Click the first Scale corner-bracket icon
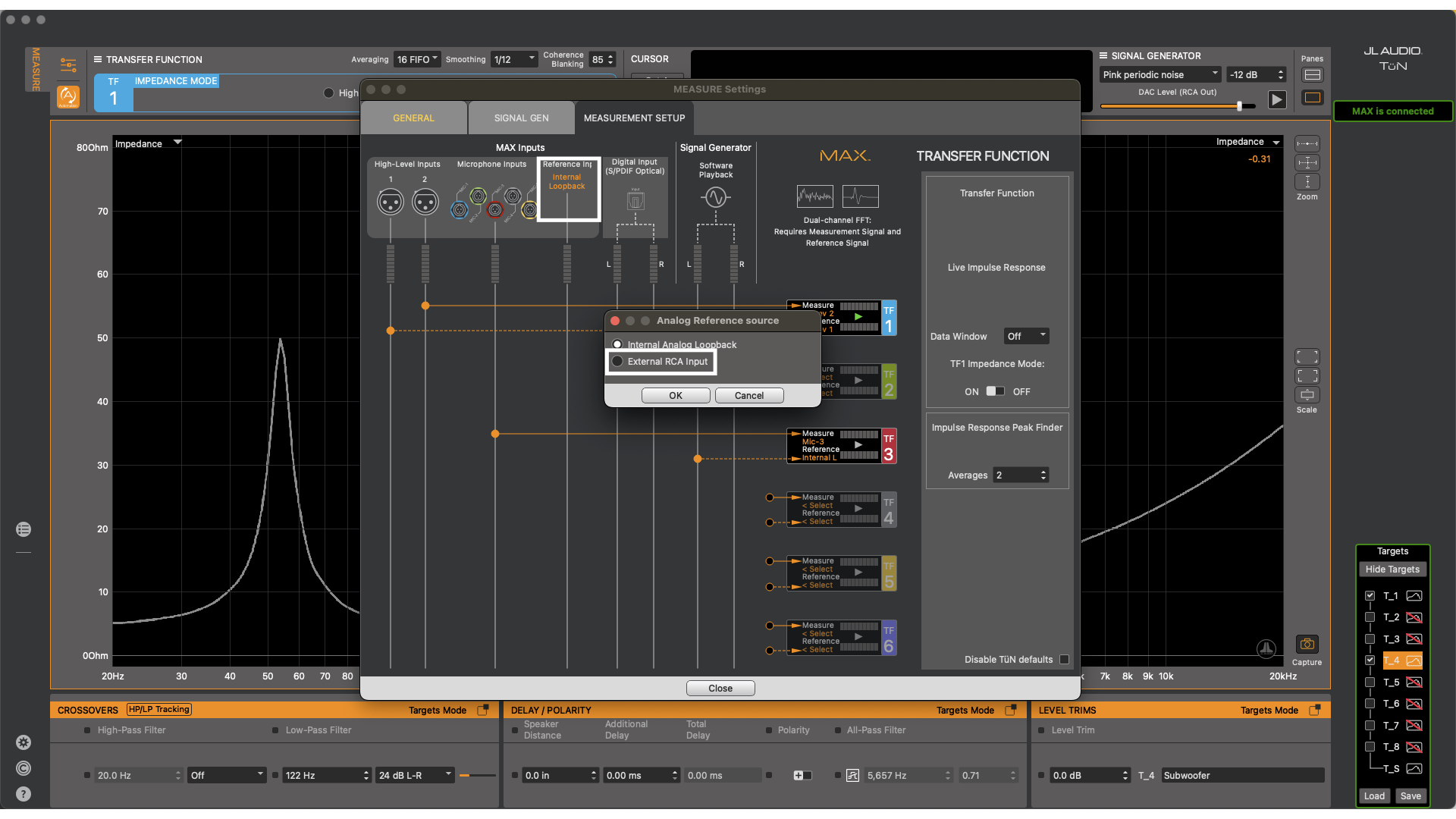1456x819 pixels. (1307, 356)
